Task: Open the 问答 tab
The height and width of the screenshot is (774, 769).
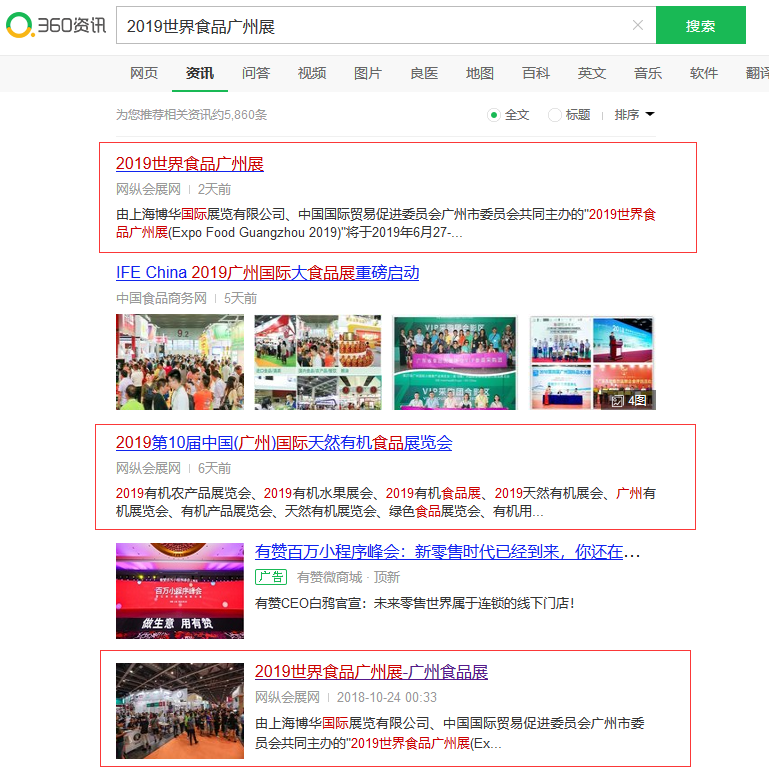Action: pyautogui.click(x=256, y=73)
